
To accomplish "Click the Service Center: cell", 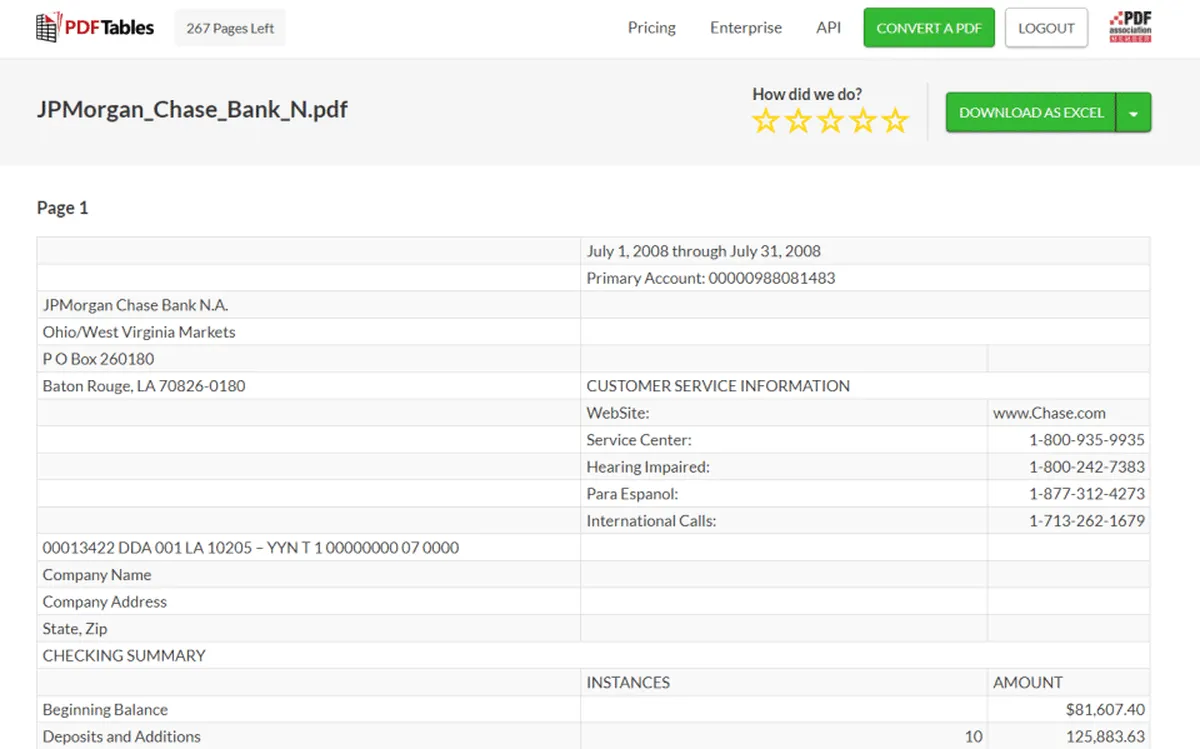I will coord(784,440).
